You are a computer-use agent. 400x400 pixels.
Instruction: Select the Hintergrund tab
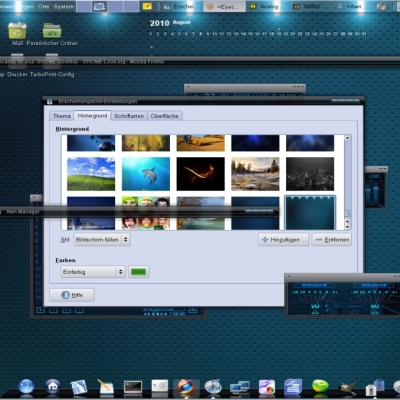(92, 115)
